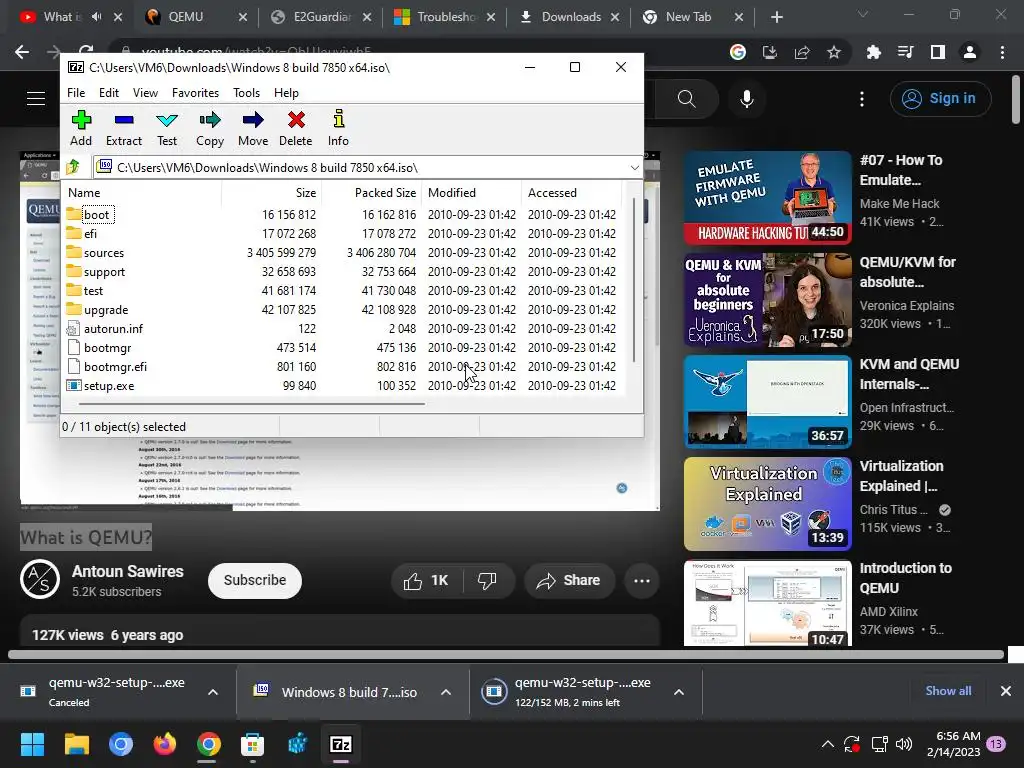Open the 7-Zip File menu
Image resolution: width=1024 pixels, height=768 pixels.
click(76, 93)
